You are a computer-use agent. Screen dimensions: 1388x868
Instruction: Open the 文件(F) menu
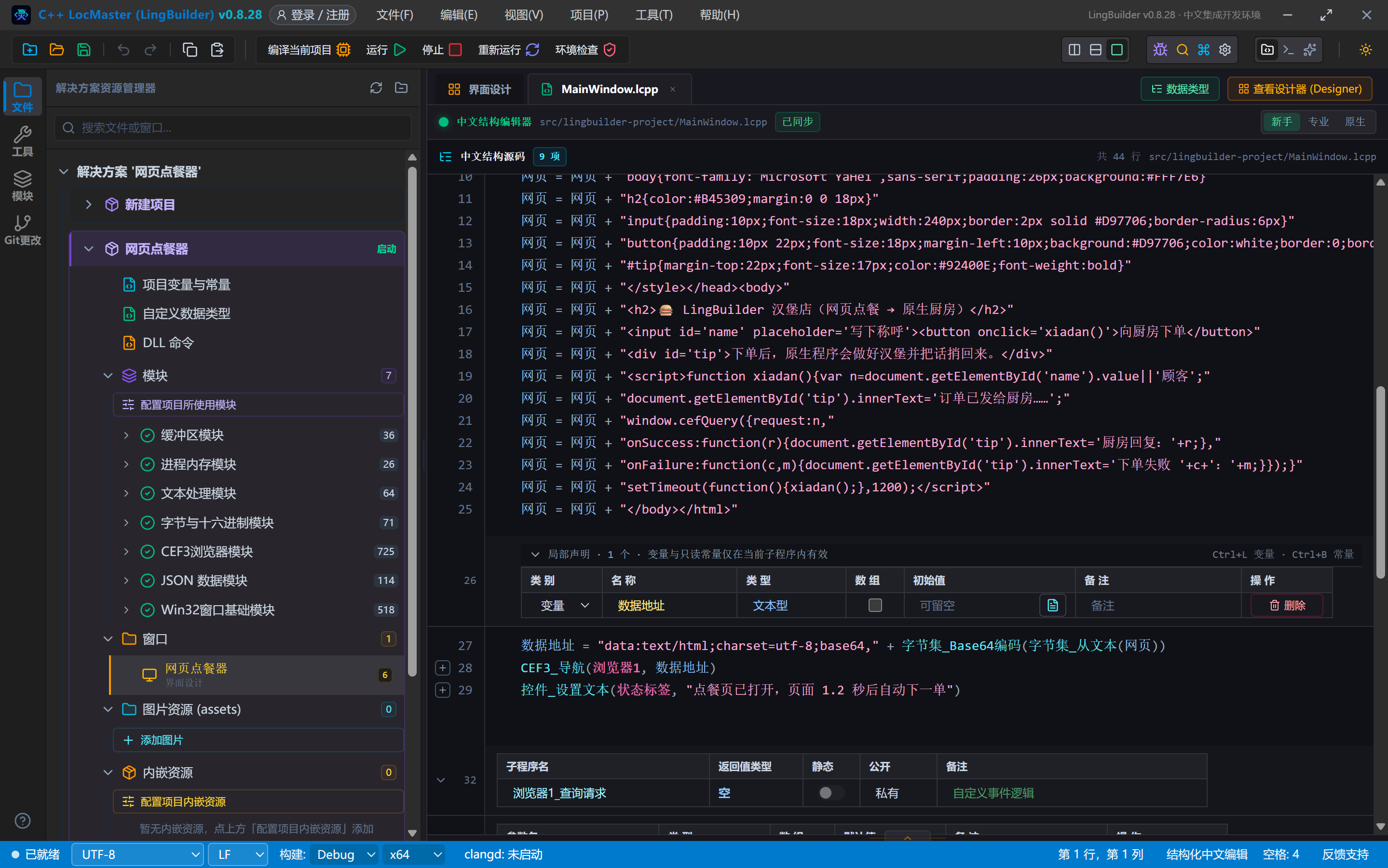coord(395,15)
